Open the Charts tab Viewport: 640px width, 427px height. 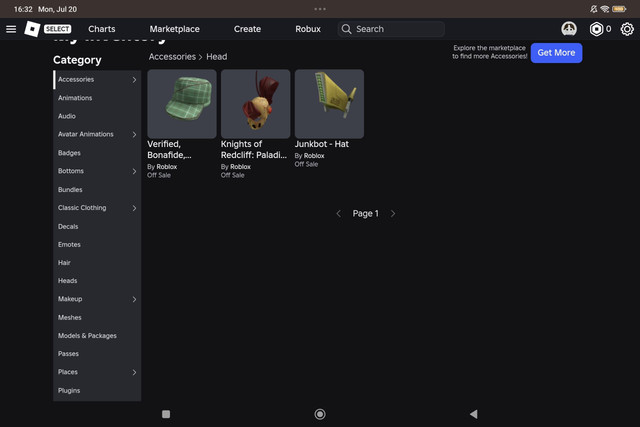coord(102,29)
